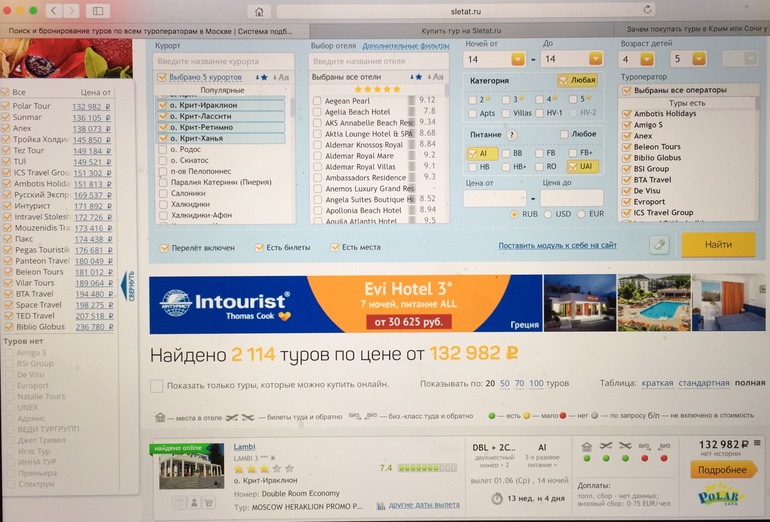Open Дополнительные фильтры link
The height and width of the screenshot is (522, 770).
(x=406, y=46)
